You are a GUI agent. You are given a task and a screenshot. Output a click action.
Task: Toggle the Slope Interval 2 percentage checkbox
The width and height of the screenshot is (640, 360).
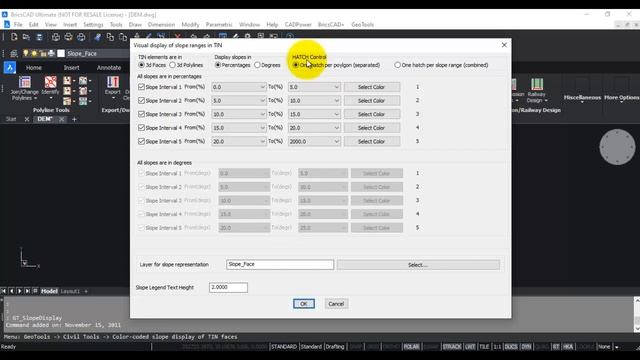(x=141, y=100)
